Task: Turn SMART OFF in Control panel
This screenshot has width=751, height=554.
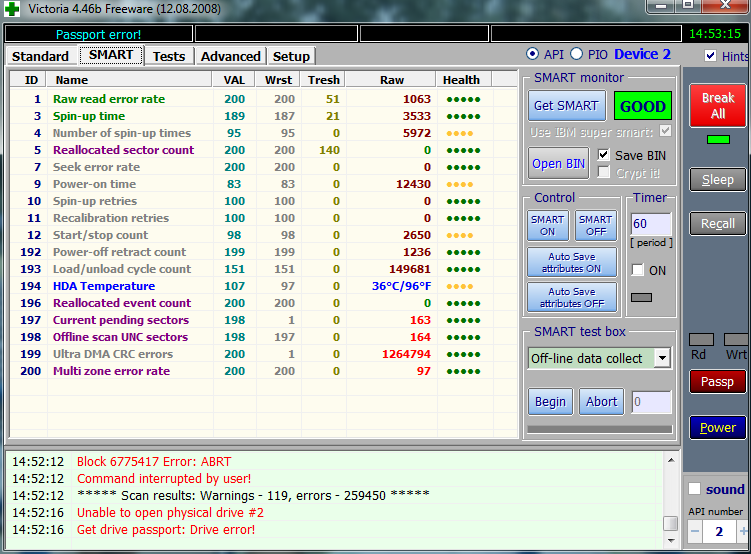Action: (x=595, y=225)
